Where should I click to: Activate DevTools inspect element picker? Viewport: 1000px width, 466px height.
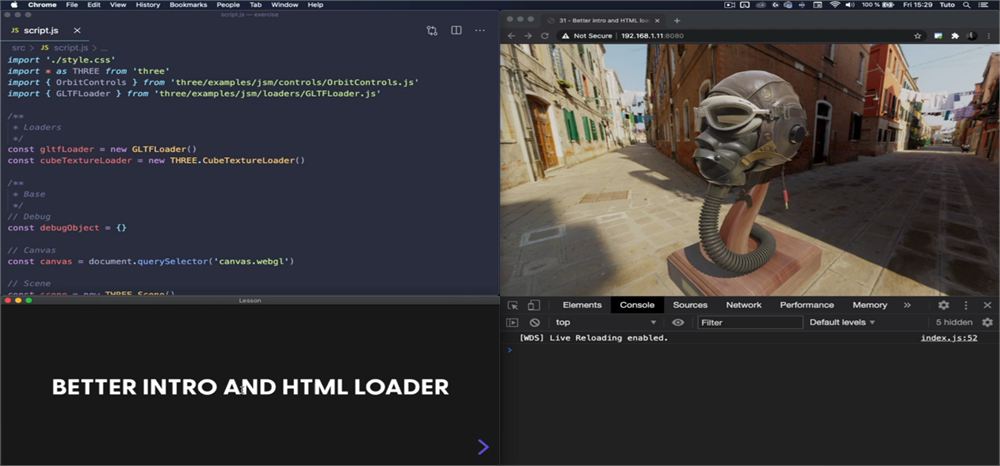coord(513,305)
